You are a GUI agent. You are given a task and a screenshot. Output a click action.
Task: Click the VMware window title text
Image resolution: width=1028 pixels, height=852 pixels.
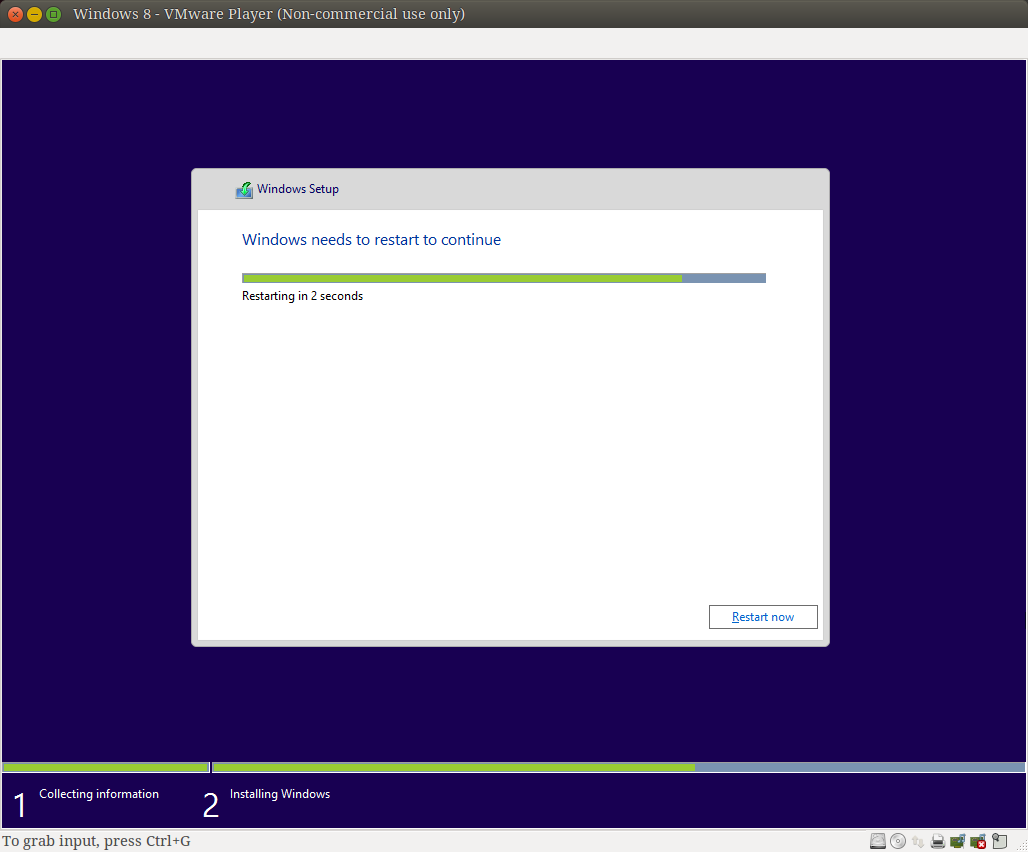pyautogui.click(x=269, y=14)
